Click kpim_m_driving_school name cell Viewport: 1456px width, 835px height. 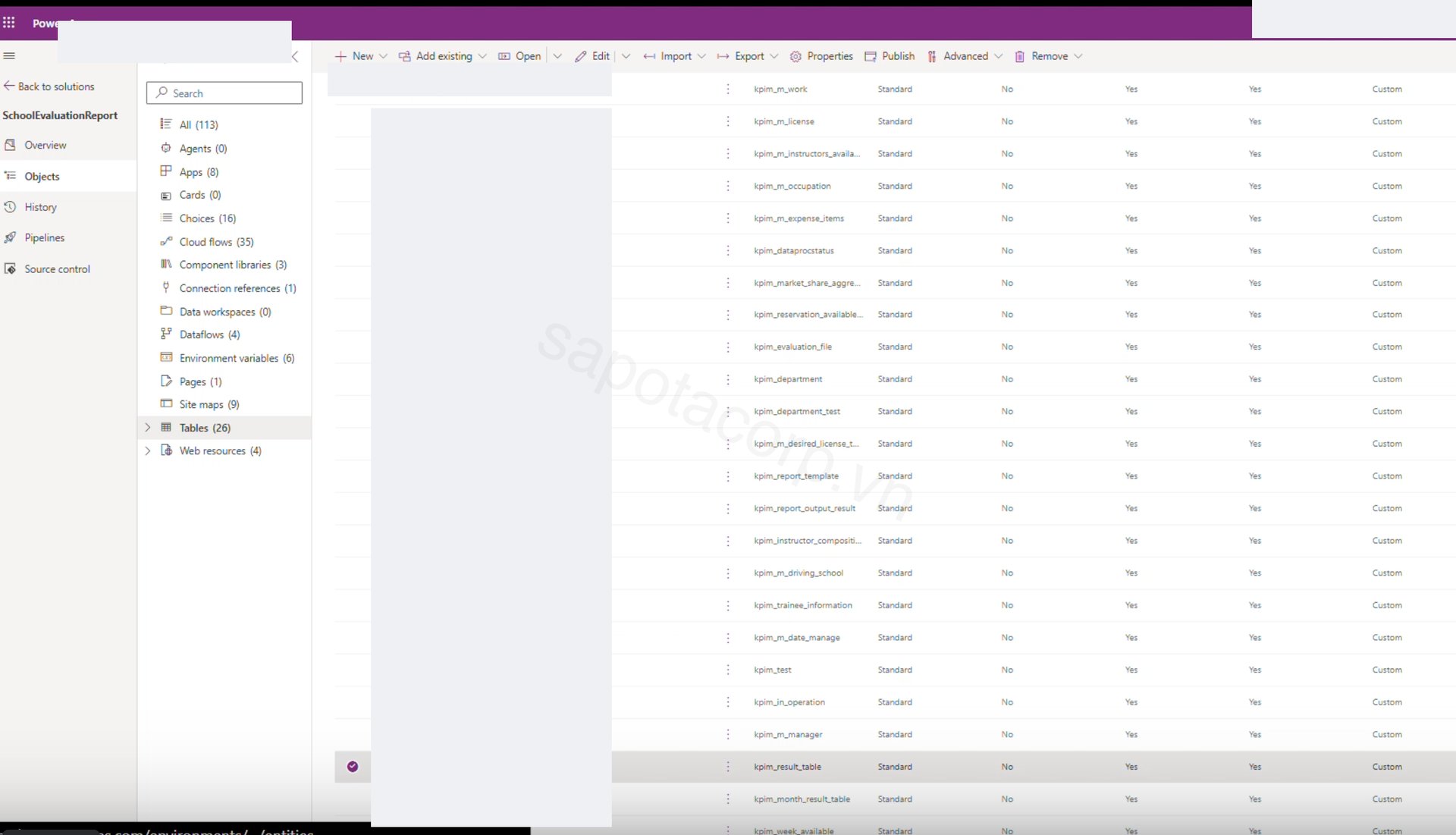coord(799,573)
